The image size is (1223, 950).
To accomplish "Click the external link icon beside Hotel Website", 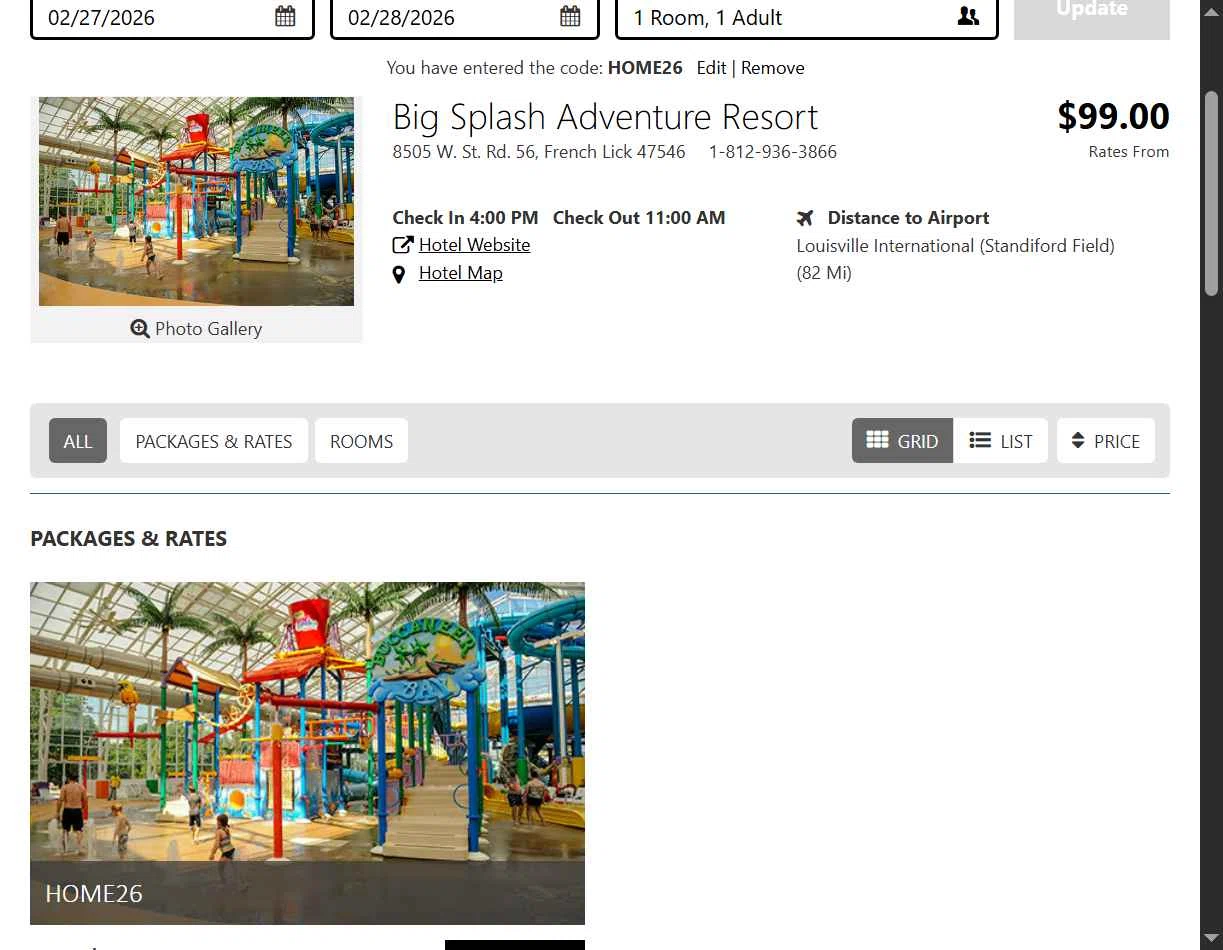I will pyautogui.click(x=402, y=245).
